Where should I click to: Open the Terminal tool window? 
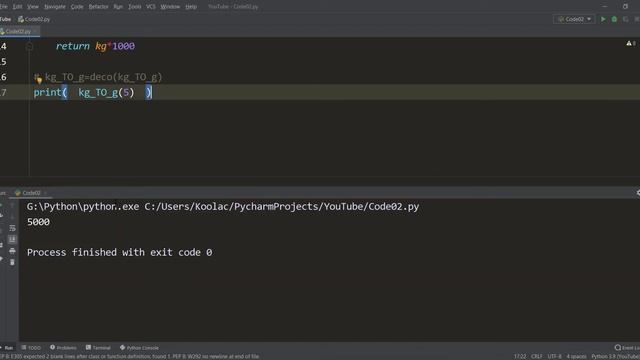coord(98,348)
